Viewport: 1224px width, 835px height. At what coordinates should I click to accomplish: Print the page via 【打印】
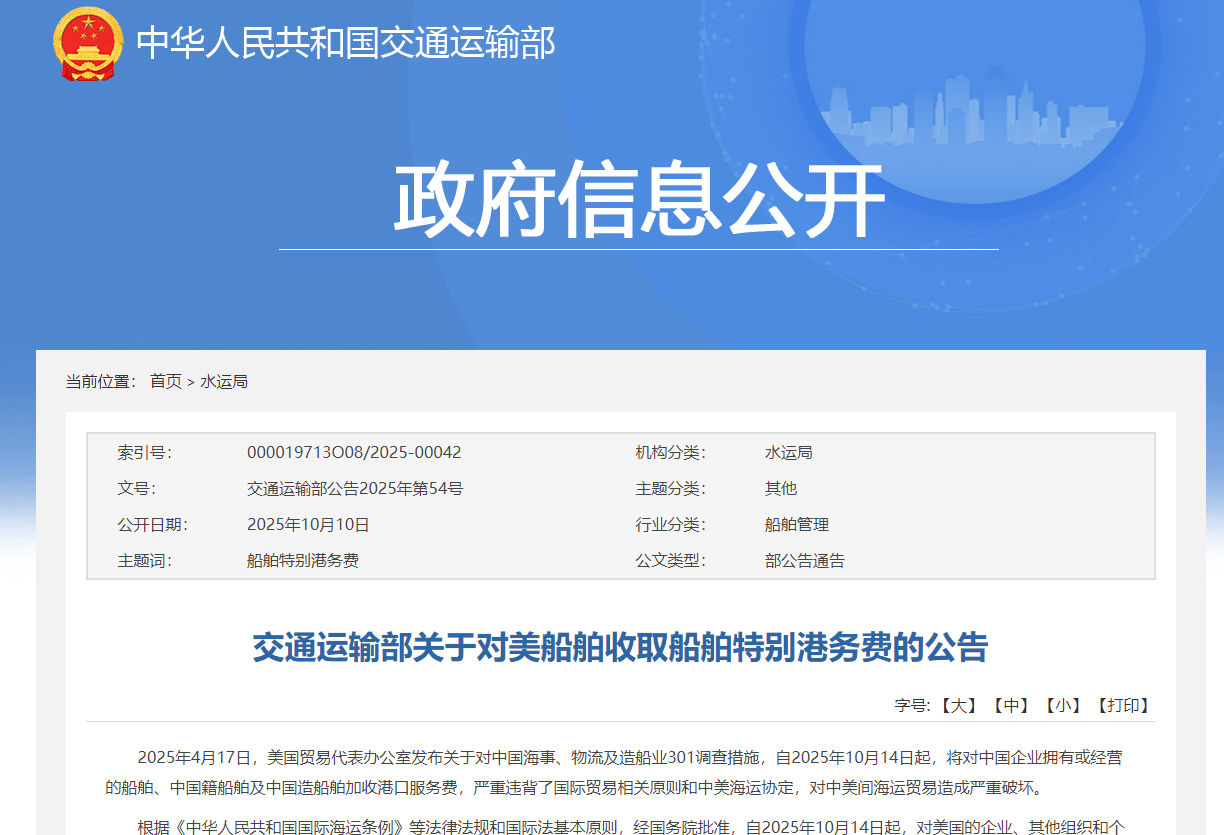[1123, 705]
